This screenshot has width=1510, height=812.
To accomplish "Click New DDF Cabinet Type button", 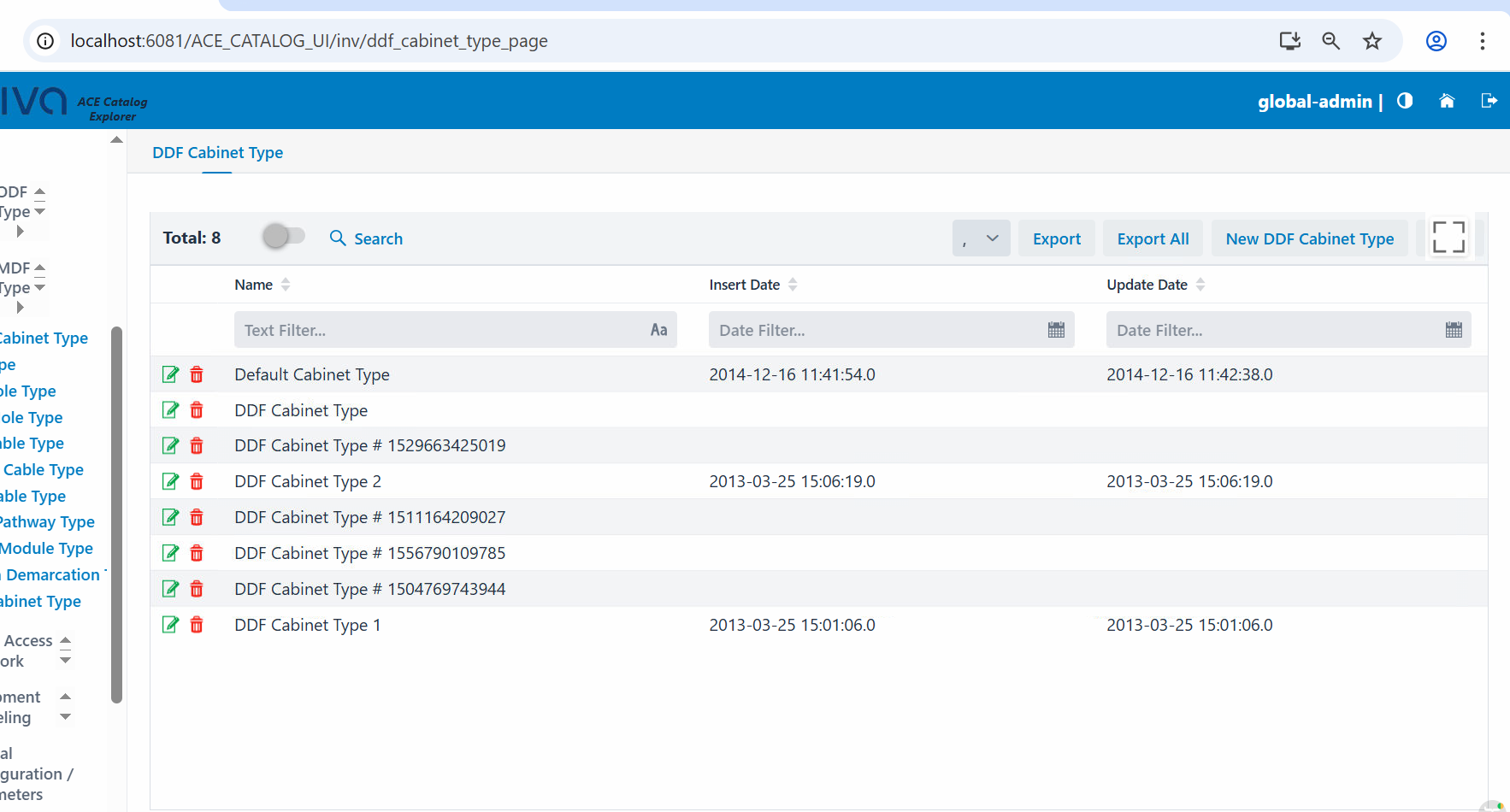I will (1309, 238).
